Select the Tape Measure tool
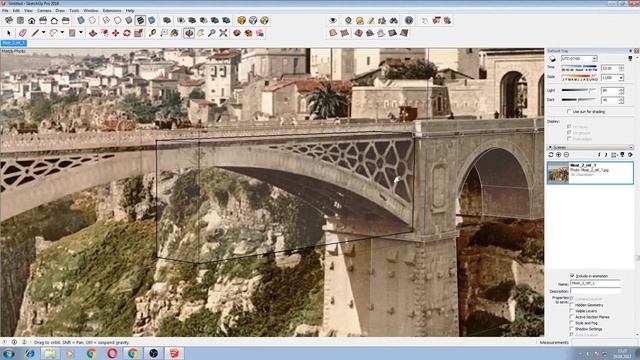Image resolution: width=640 pixels, height=360 pixels. 152,33
